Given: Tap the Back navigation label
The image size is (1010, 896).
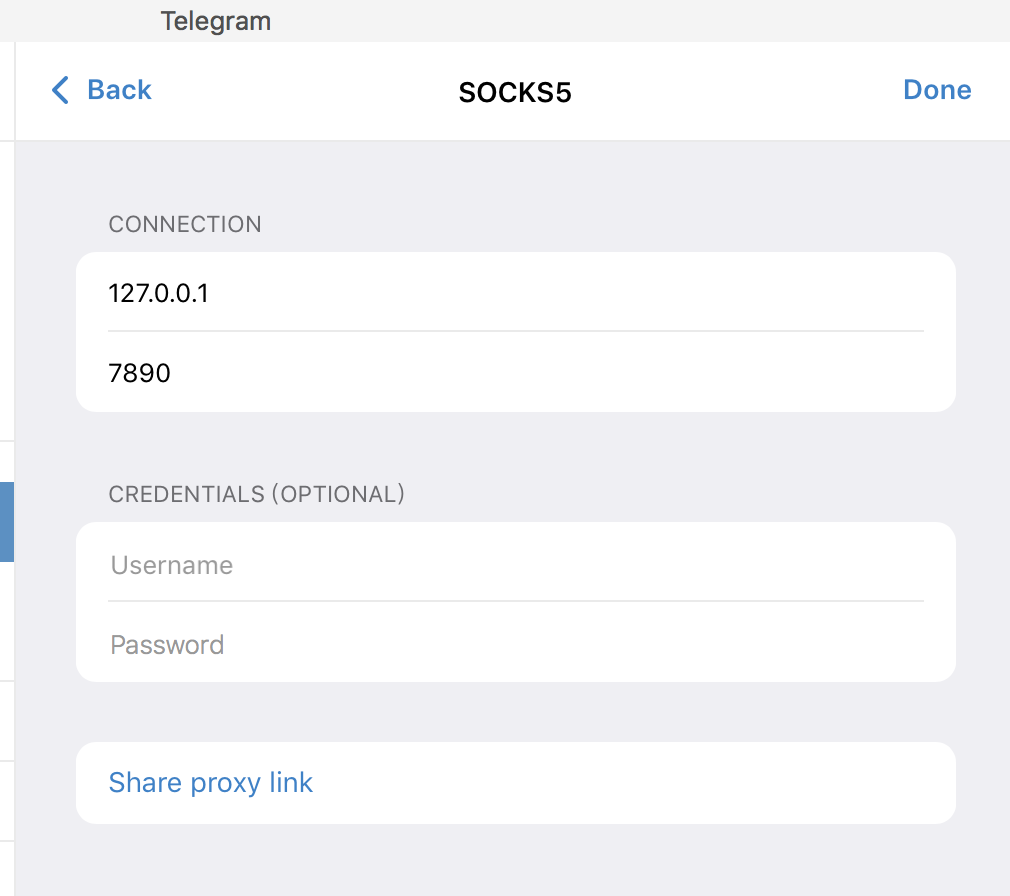Looking at the screenshot, I should (119, 90).
